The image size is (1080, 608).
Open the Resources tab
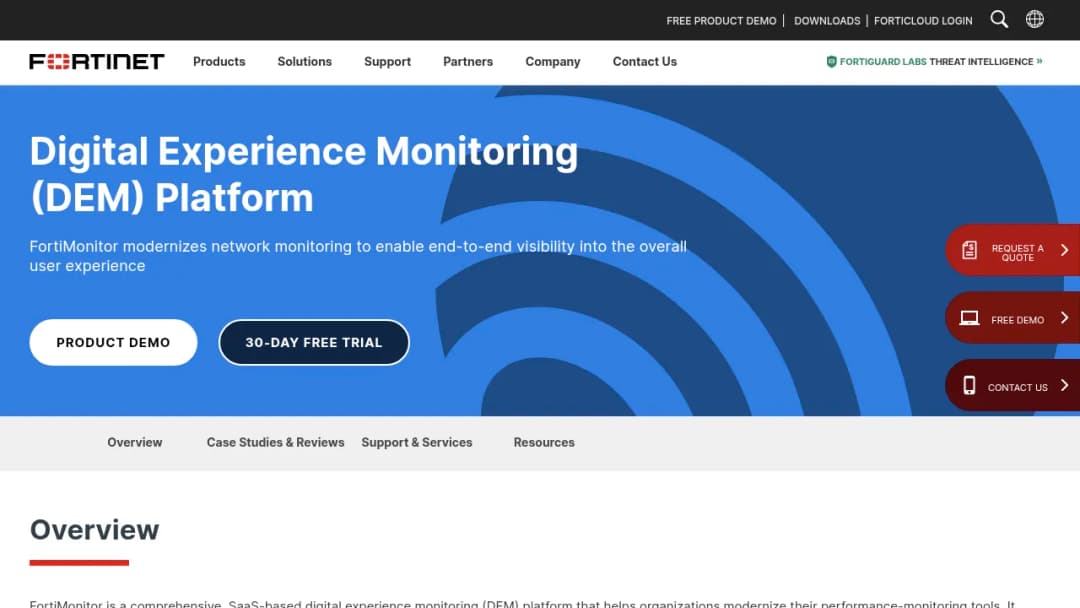point(544,442)
